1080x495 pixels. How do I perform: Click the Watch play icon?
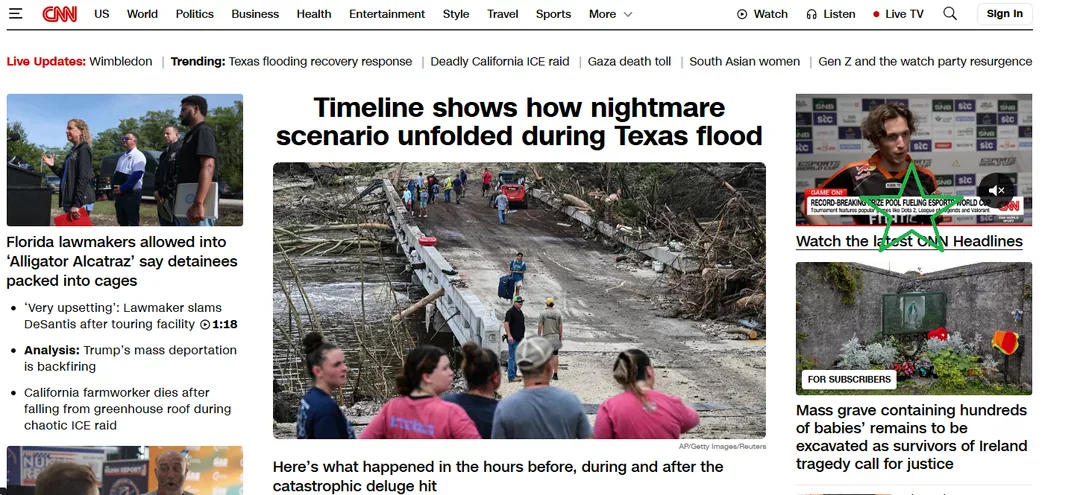coord(742,14)
